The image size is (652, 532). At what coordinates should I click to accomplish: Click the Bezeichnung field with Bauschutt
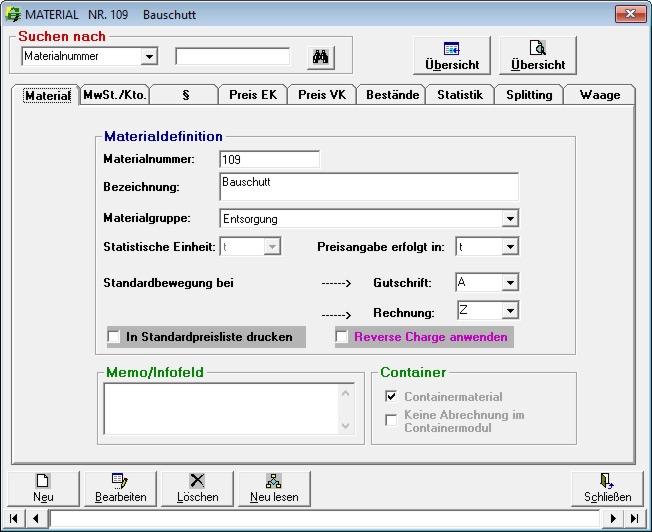click(369, 187)
